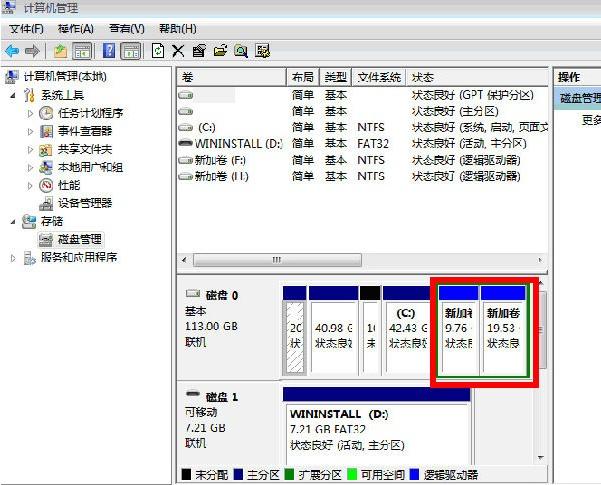Click the black X delete icon
The width and height of the screenshot is (601, 485).
(x=178, y=50)
